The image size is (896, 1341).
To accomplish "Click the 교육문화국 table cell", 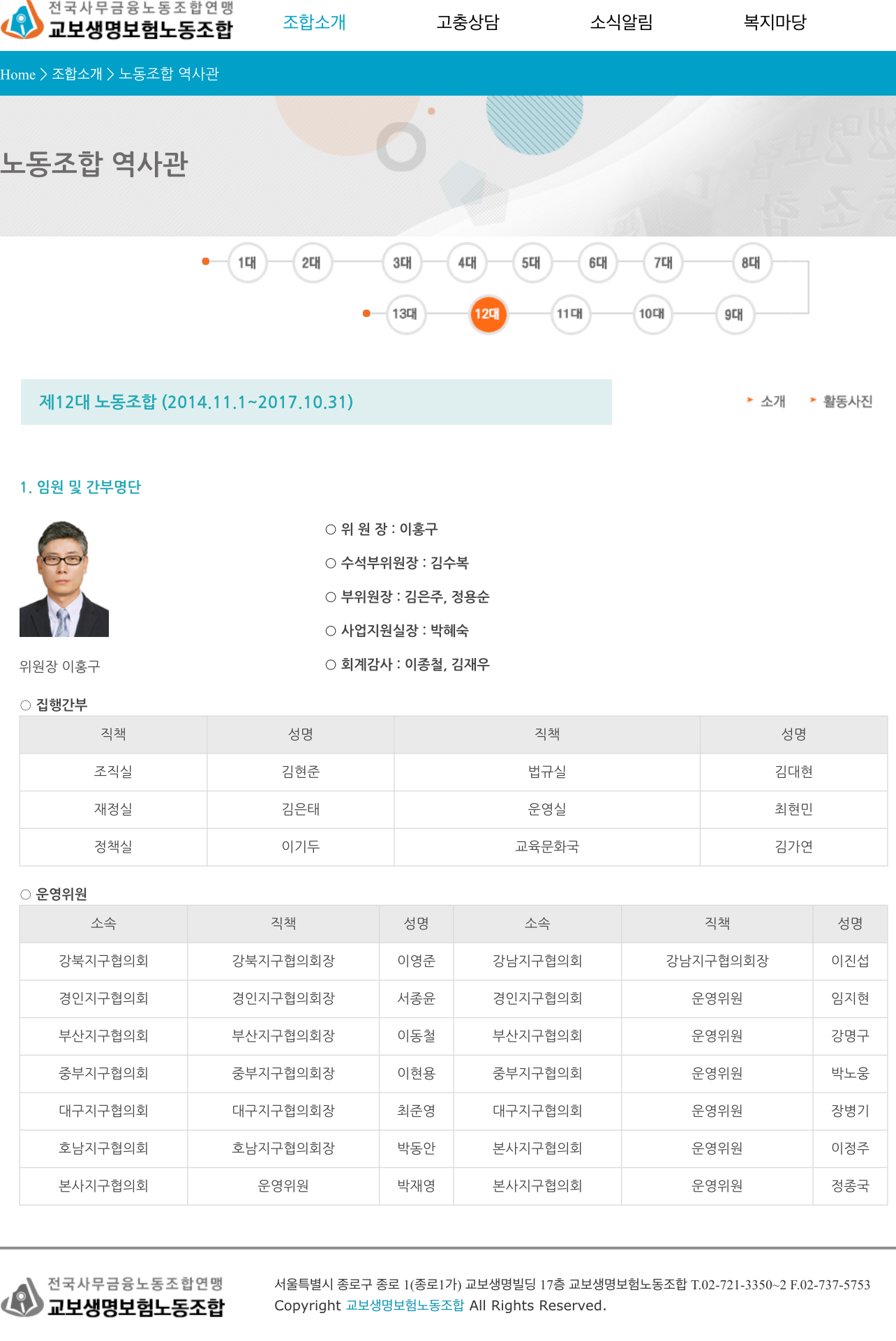I will [x=547, y=847].
